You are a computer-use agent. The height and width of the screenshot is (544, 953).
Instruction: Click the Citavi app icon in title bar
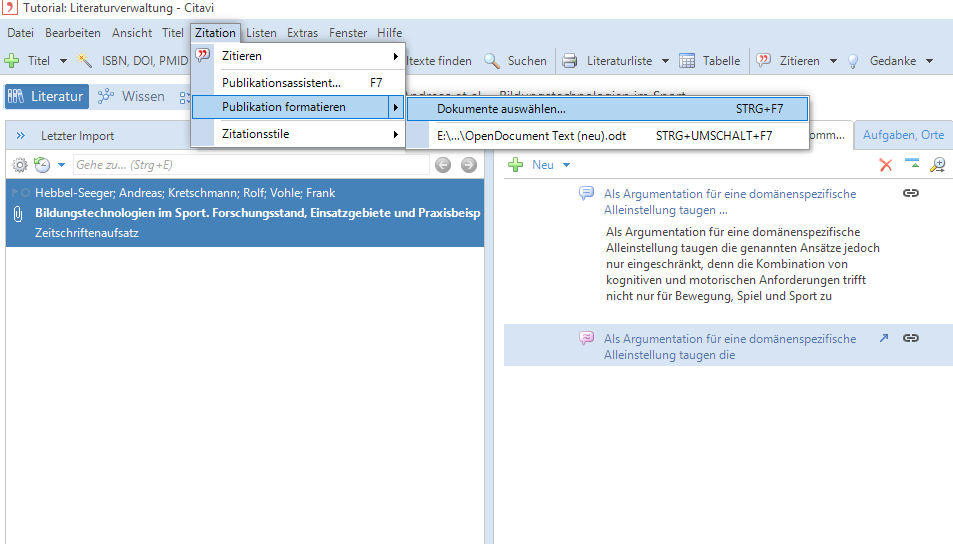10,7
